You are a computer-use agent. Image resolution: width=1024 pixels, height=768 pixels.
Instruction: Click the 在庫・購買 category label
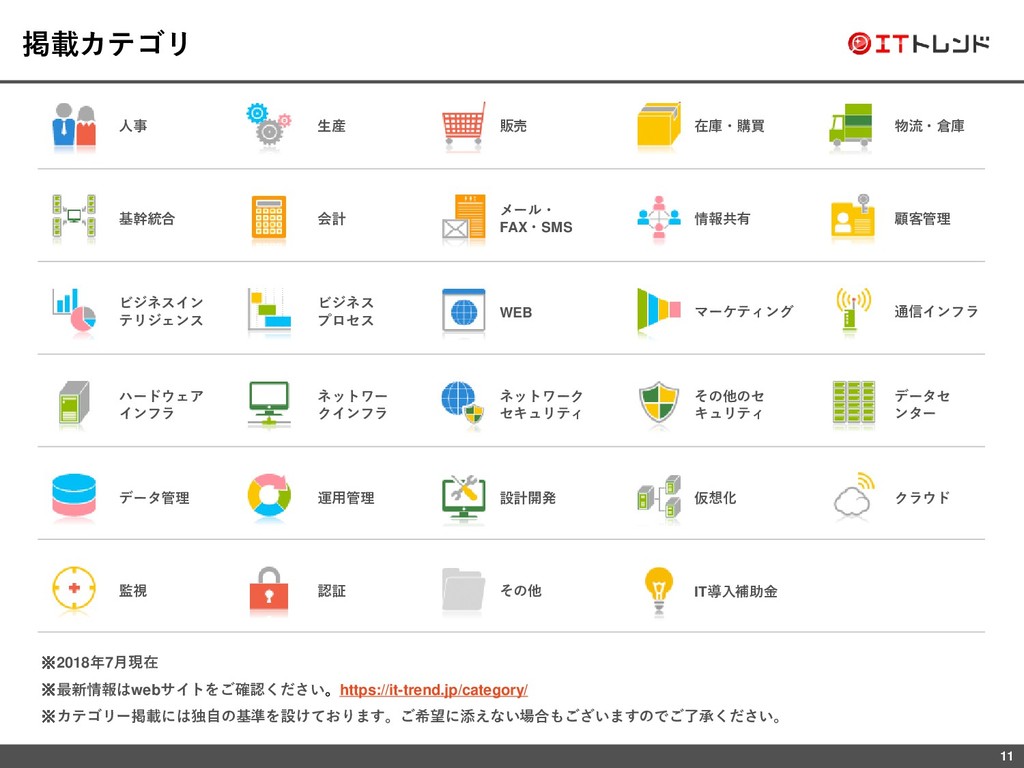(x=729, y=125)
